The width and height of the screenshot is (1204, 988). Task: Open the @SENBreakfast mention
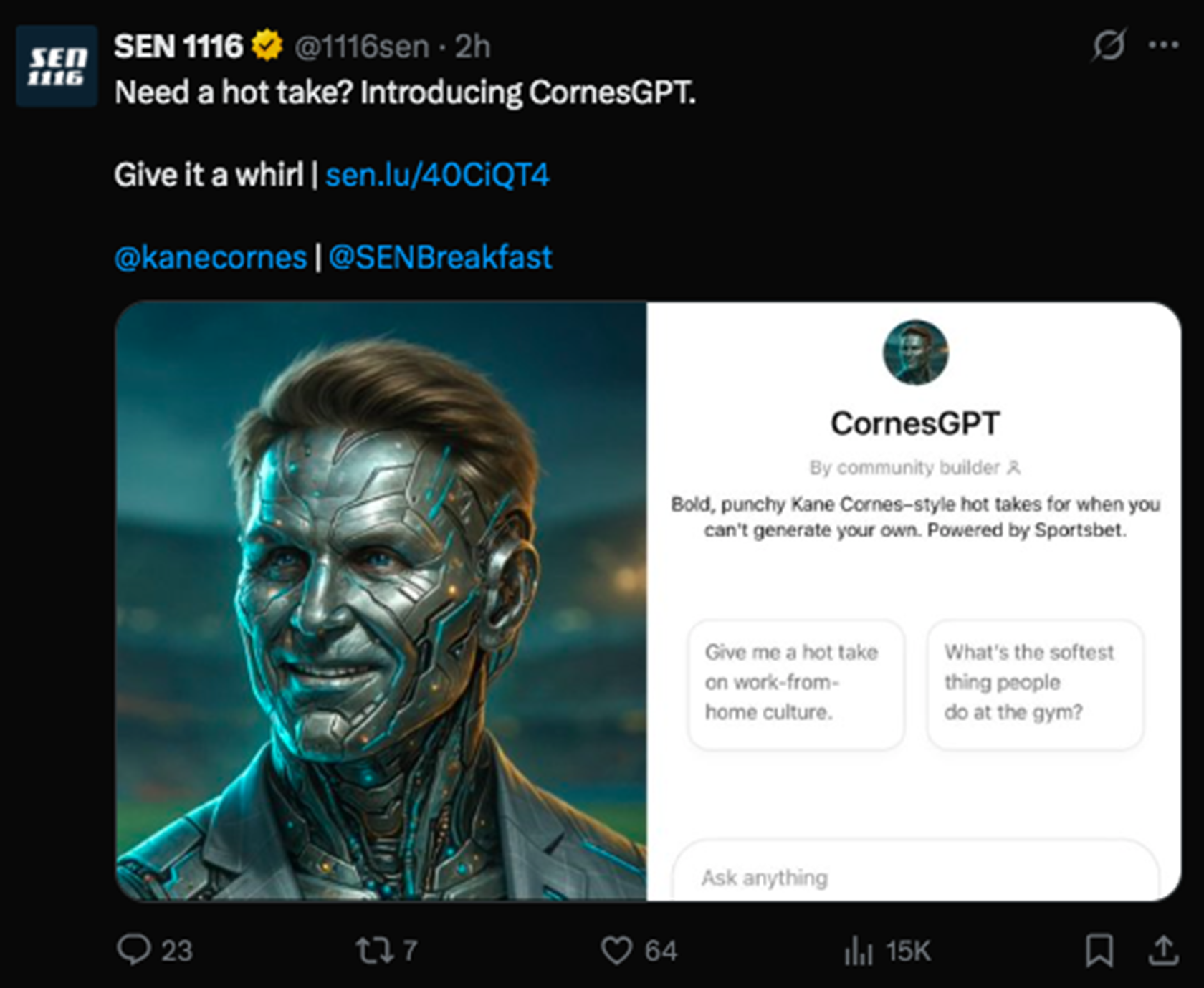coord(440,257)
